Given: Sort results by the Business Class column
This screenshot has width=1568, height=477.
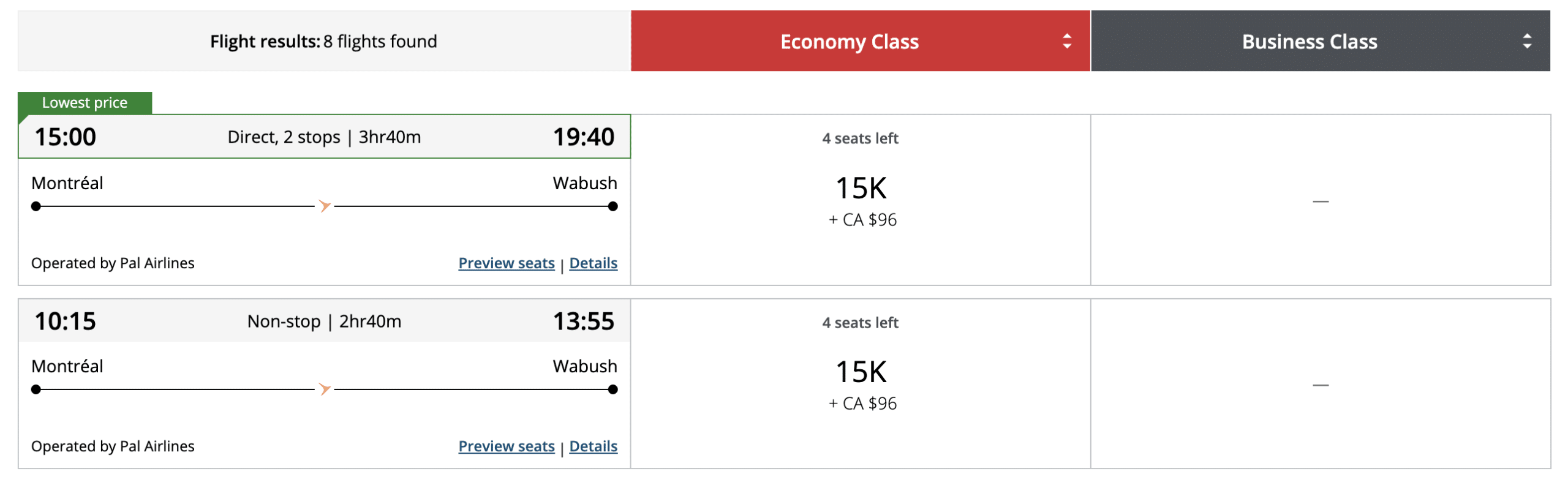Looking at the screenshot, I should (1309, 42).
